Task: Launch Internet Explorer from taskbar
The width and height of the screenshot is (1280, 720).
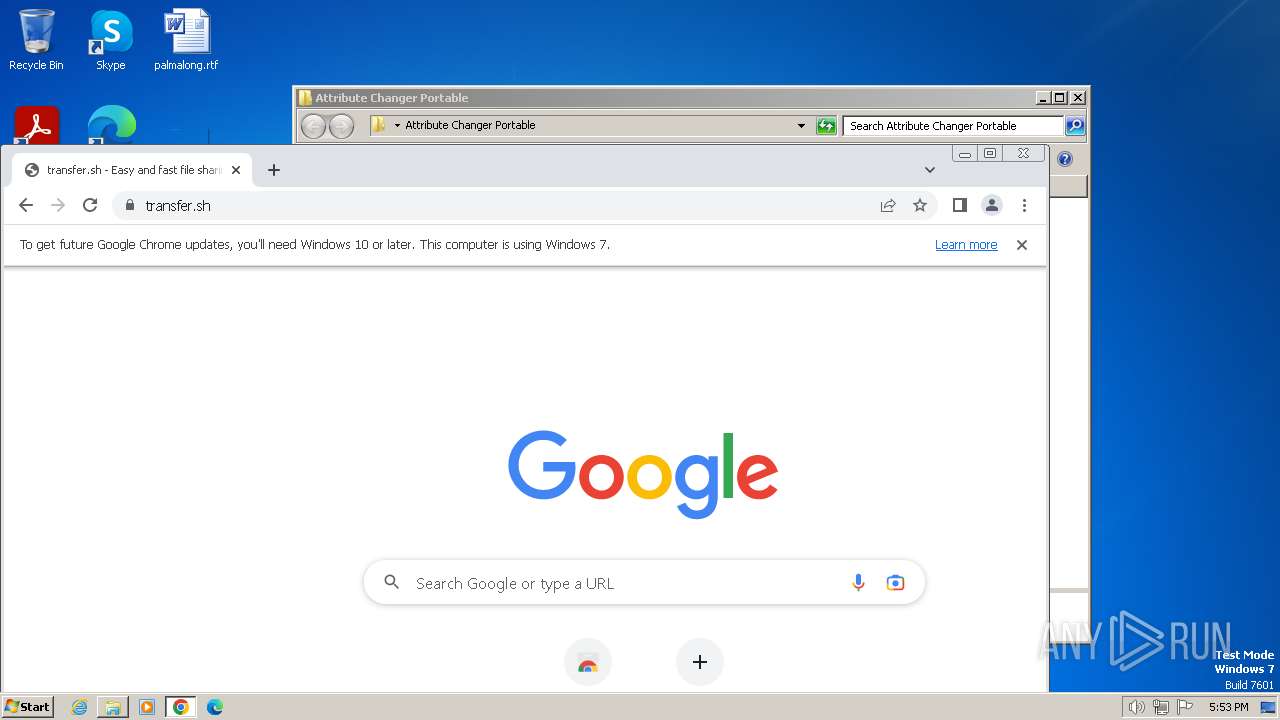Action: [x=80, y=707]
